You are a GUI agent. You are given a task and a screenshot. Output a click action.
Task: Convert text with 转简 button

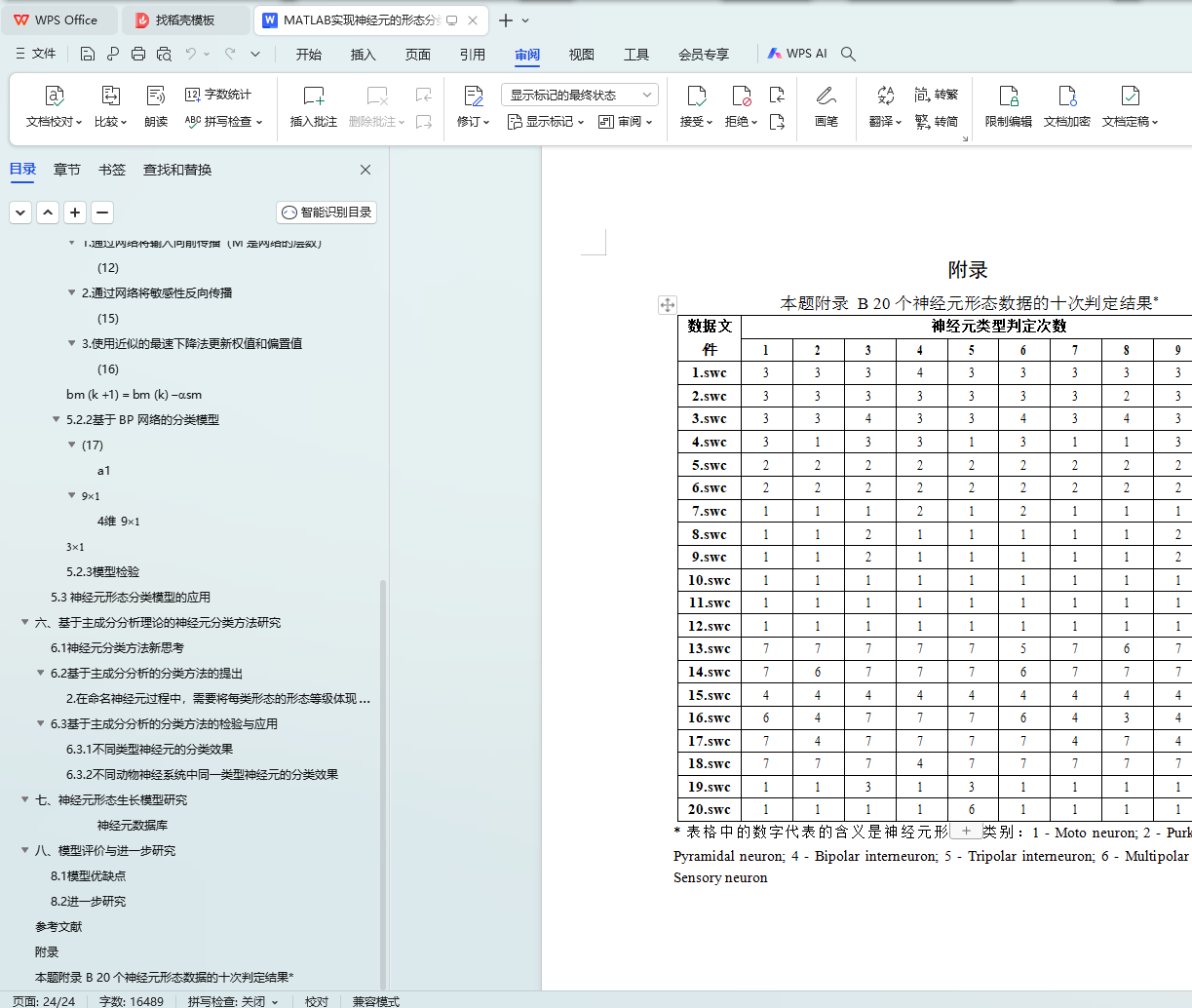(937, 122)
